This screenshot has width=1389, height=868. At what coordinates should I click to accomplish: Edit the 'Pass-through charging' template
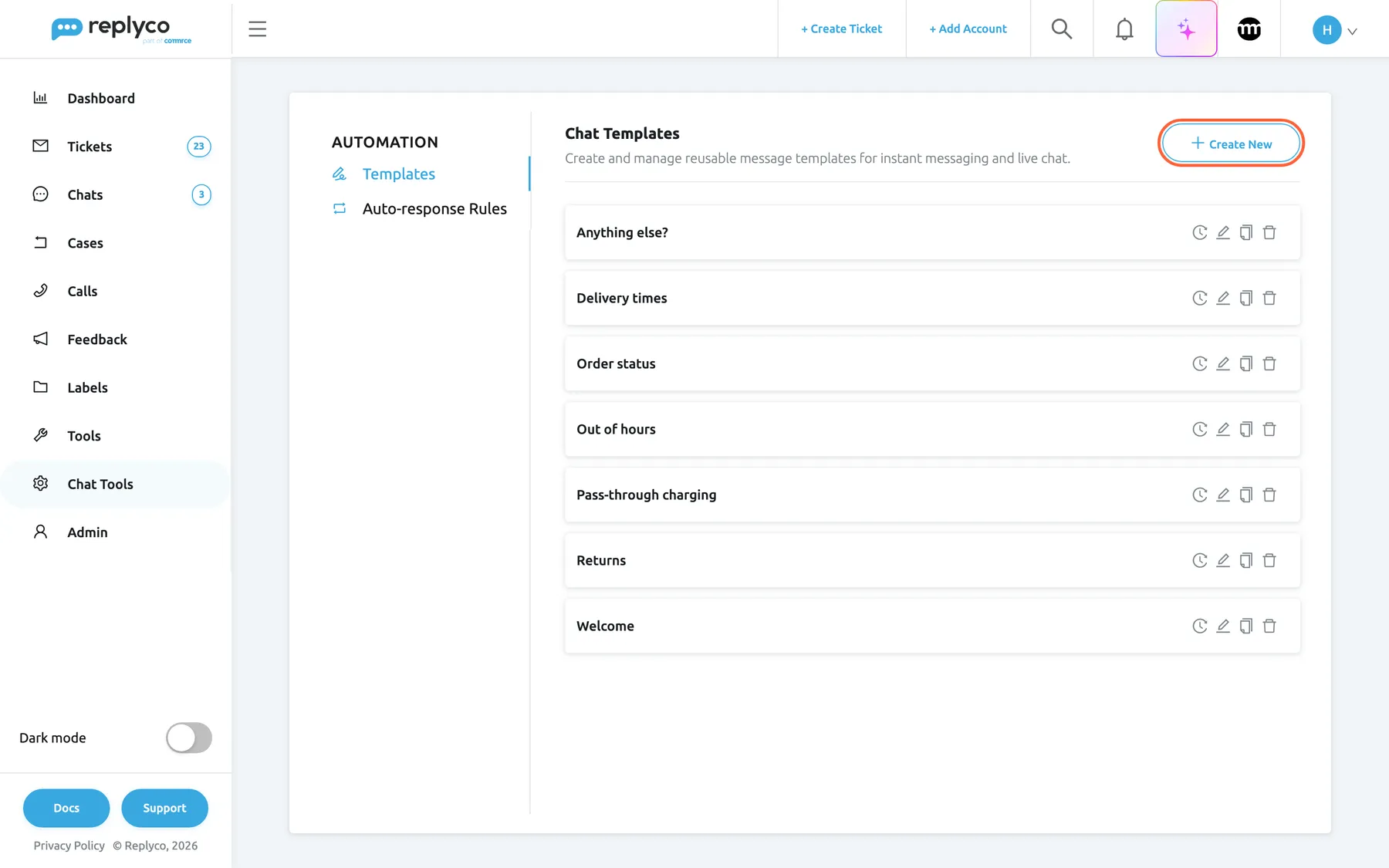pyautogui.click(x=1223, y=495)
